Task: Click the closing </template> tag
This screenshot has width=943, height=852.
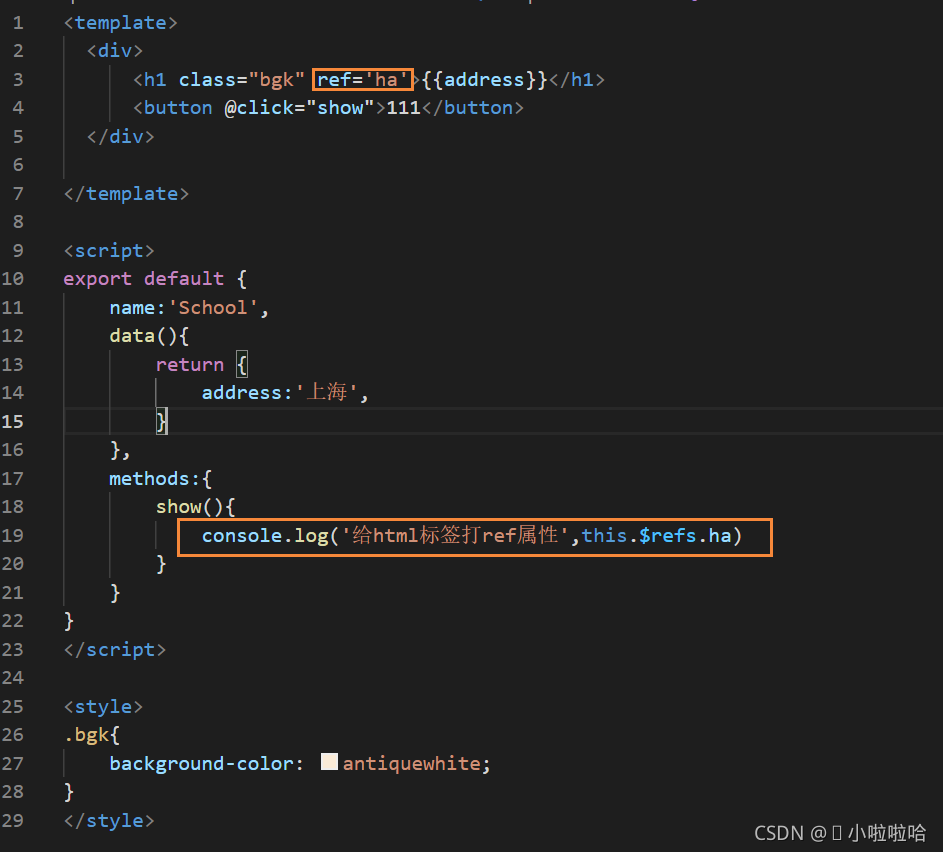Action: (126, 194)
